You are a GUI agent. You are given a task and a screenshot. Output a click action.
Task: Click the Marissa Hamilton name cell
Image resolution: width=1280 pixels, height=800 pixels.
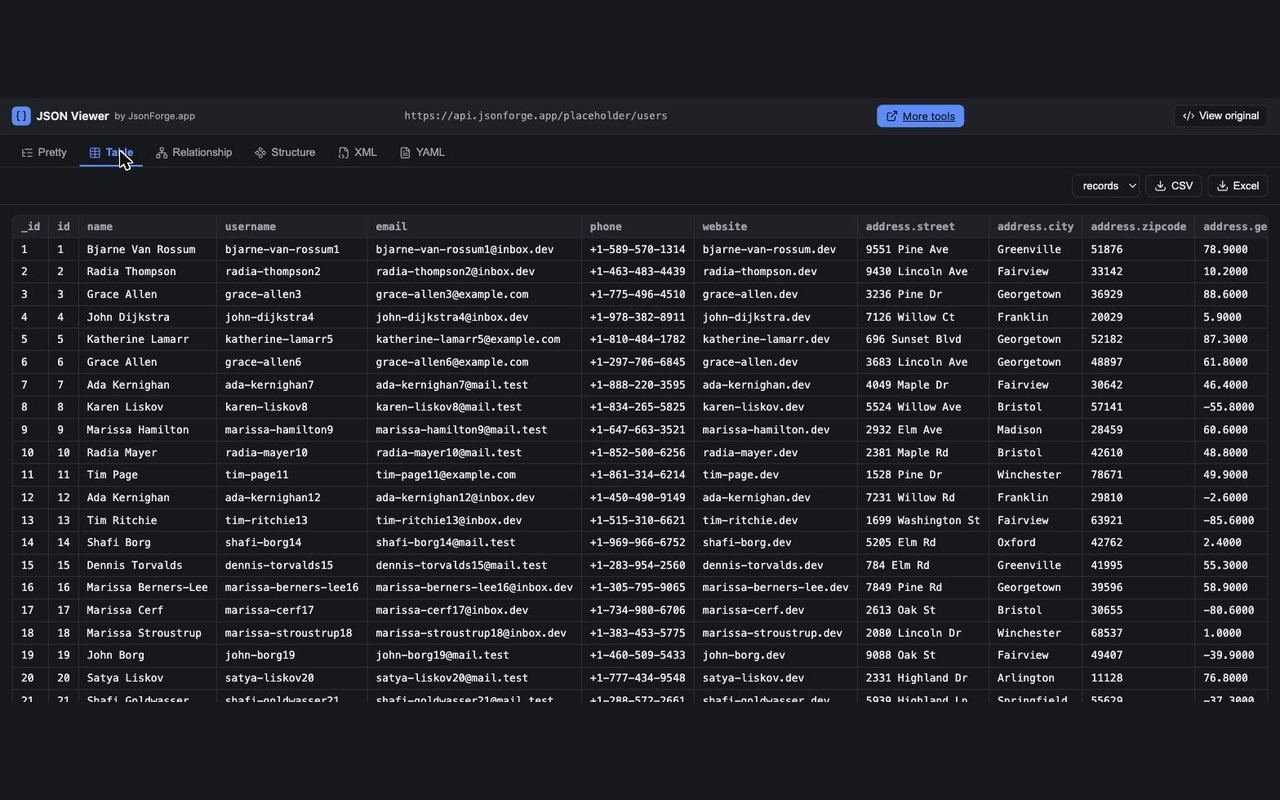pos(147,430)
